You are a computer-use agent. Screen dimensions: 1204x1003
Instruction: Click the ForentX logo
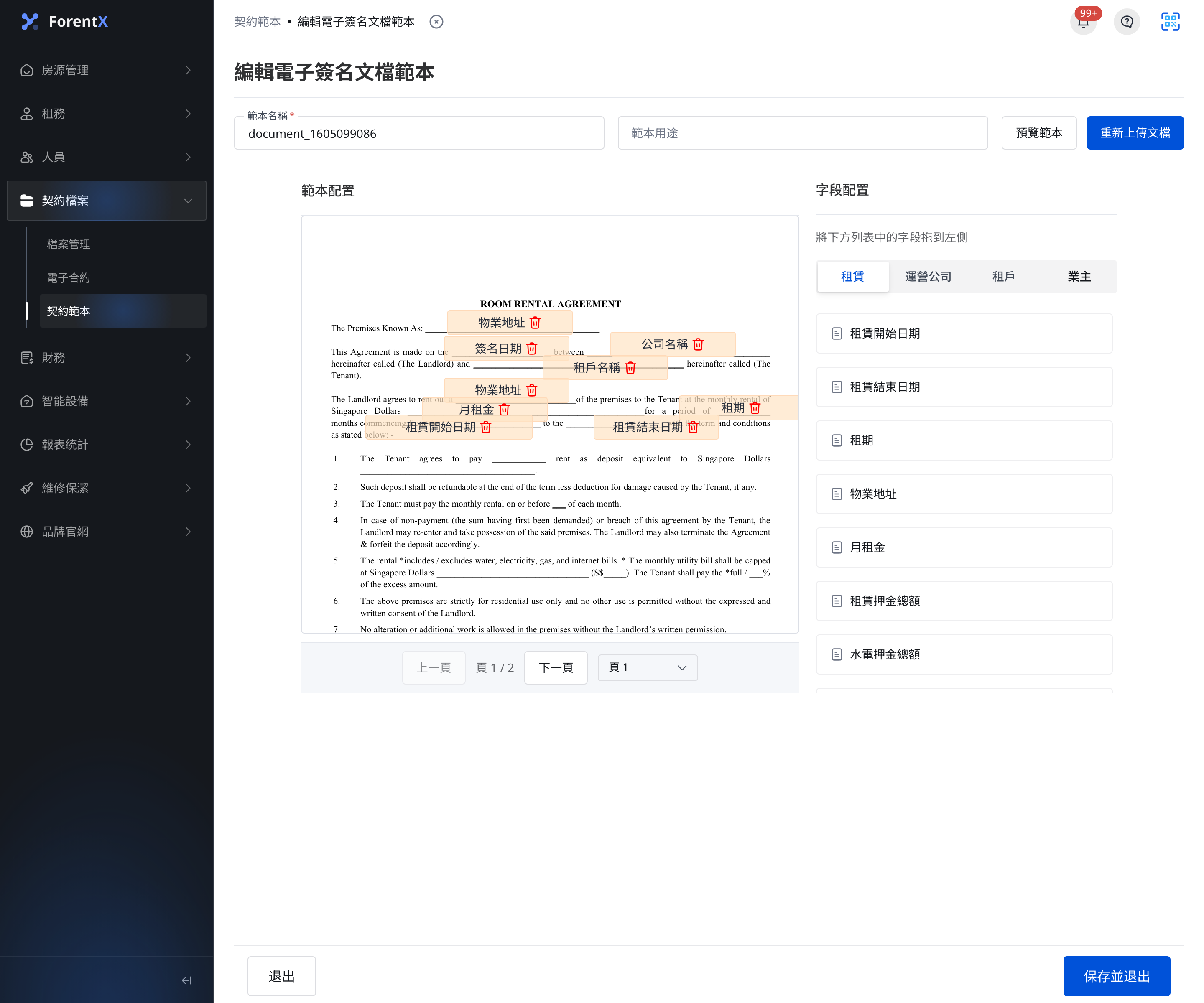pyautogui.click(x=64, y=22)
